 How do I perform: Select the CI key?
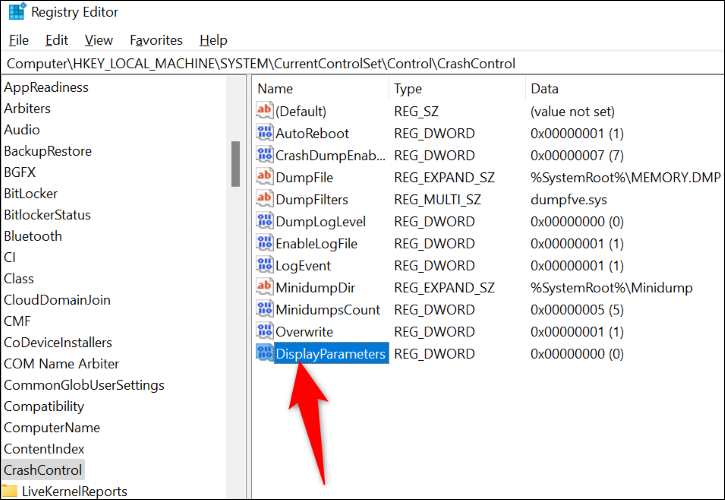pyautogui.click(x=10, y=257)
